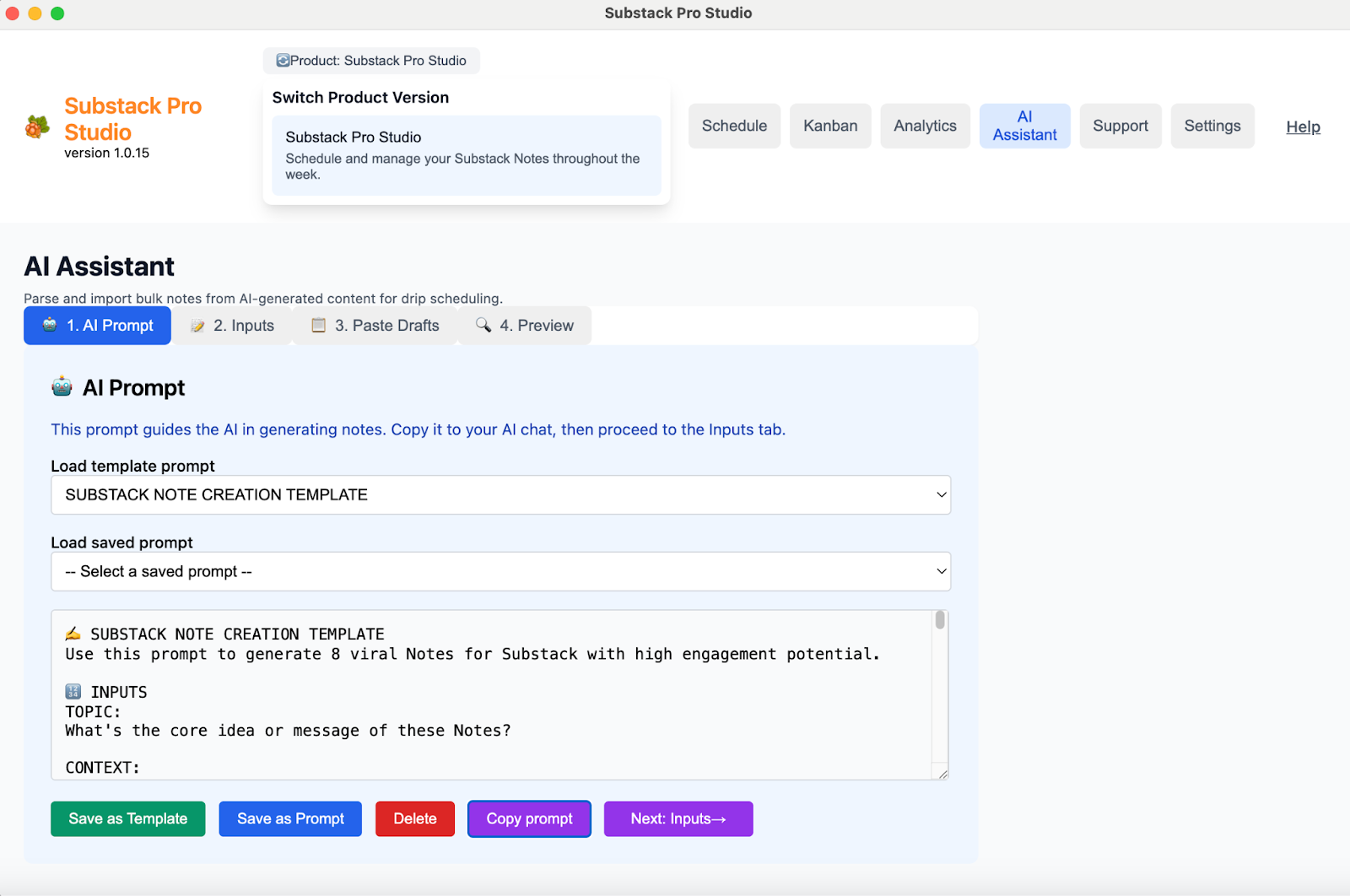This screenshot has width=1350, height=896.
Task: Choose Substack Pro Studio product version option
Action: pyautogui.click(x=467, y=155)
